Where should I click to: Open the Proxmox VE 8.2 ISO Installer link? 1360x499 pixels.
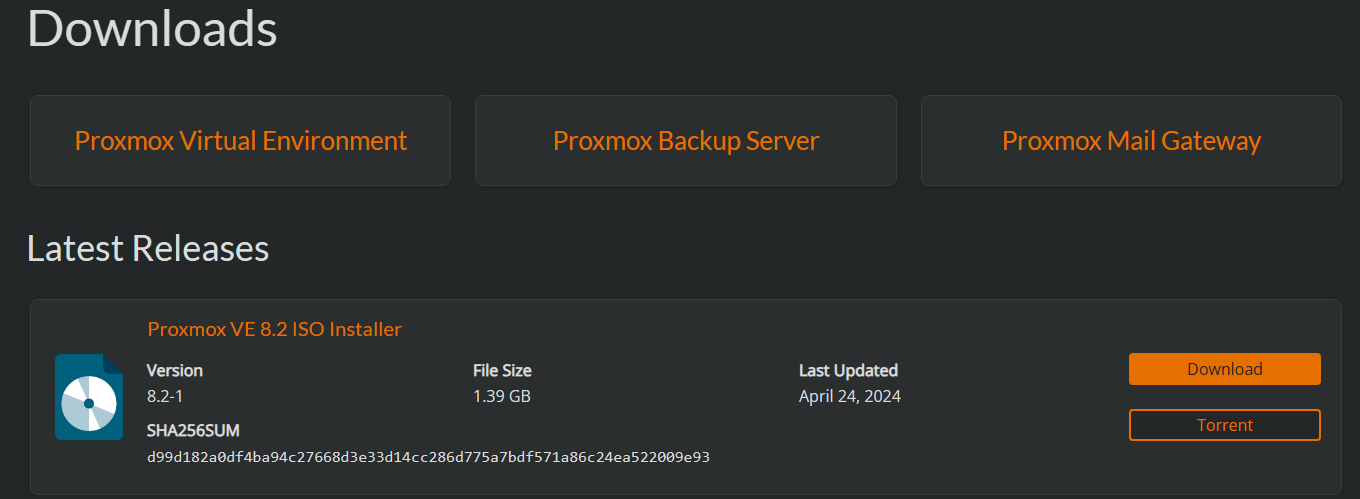point(274,329)
